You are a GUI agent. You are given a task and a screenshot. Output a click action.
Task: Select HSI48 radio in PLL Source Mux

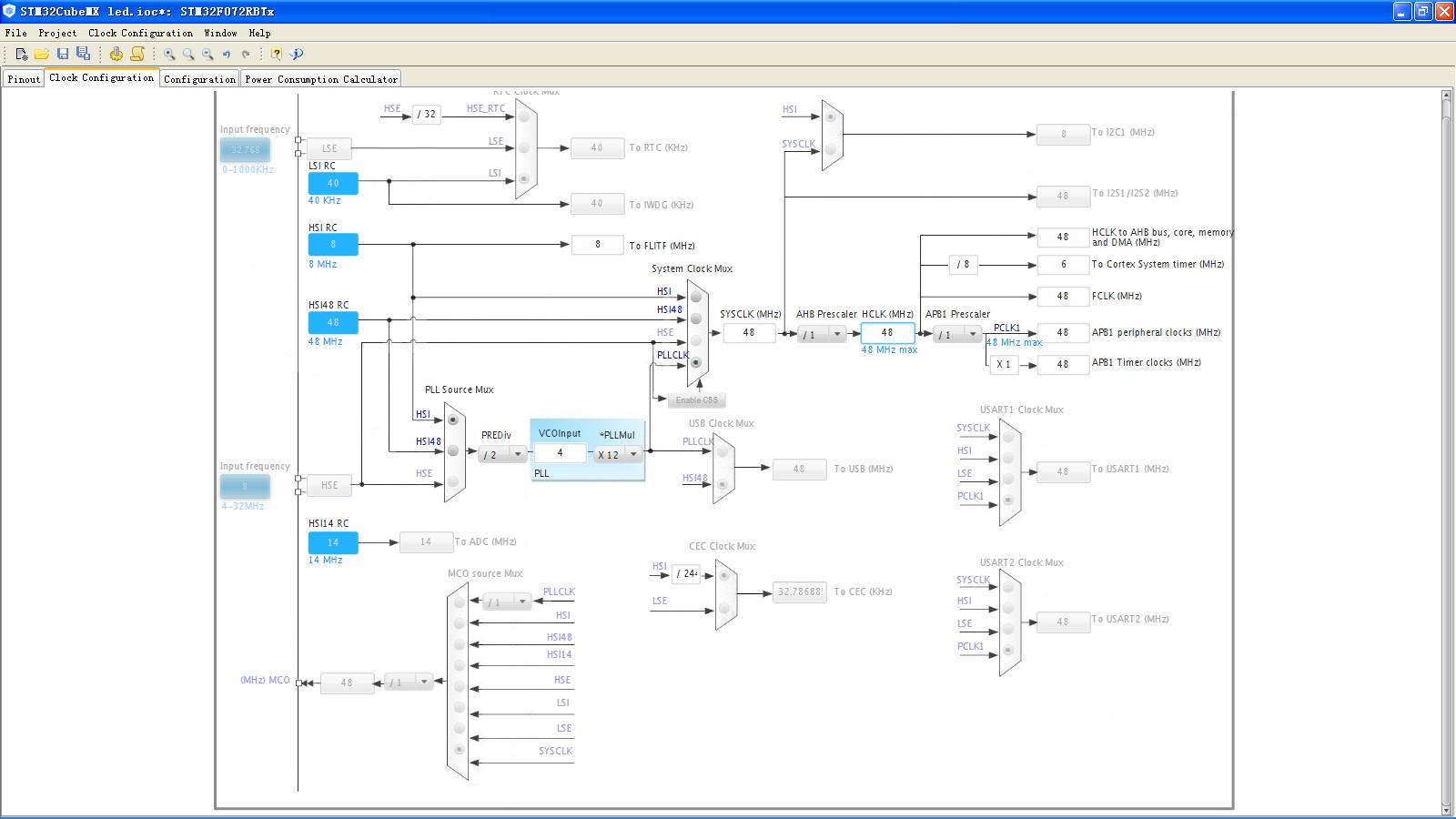pos(452,450)
